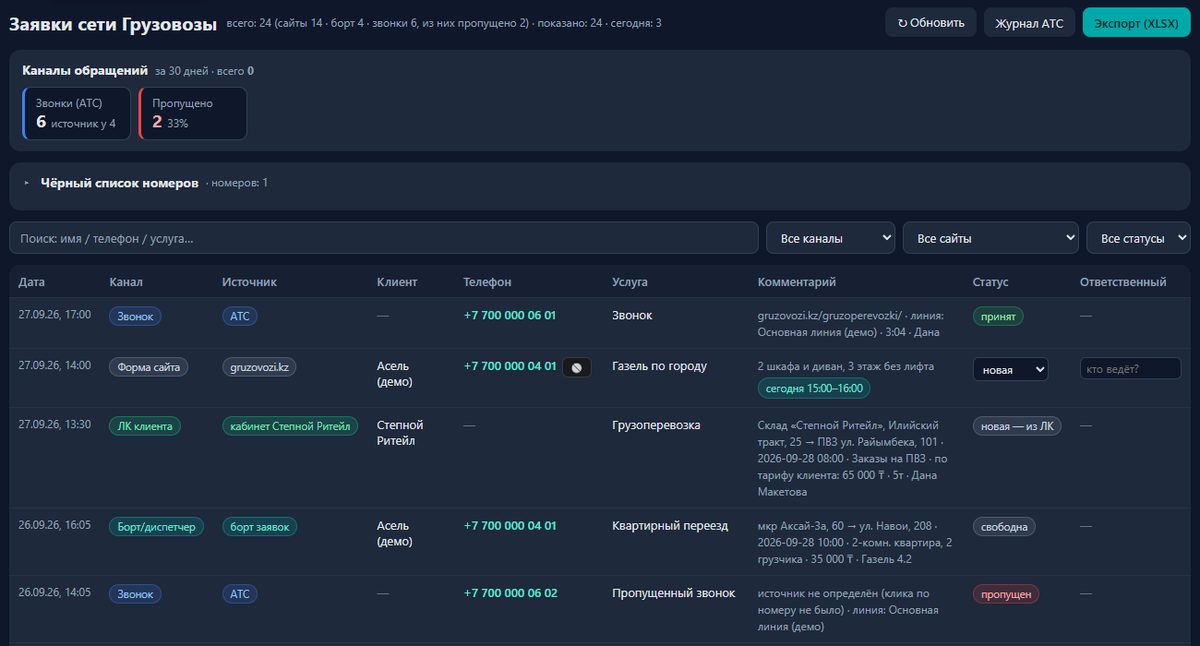
Task: Click the Газель по городу service cell
Action: click(659, 366)
